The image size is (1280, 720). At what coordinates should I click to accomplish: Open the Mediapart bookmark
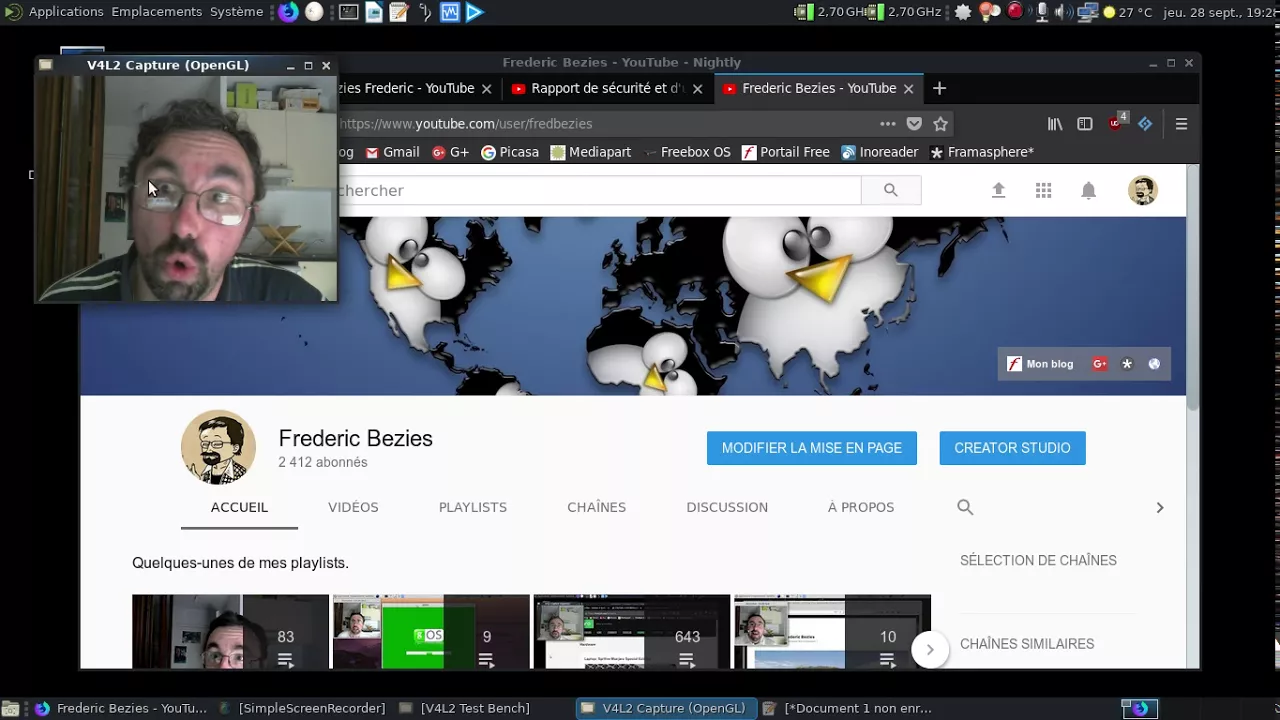(591, 152)
